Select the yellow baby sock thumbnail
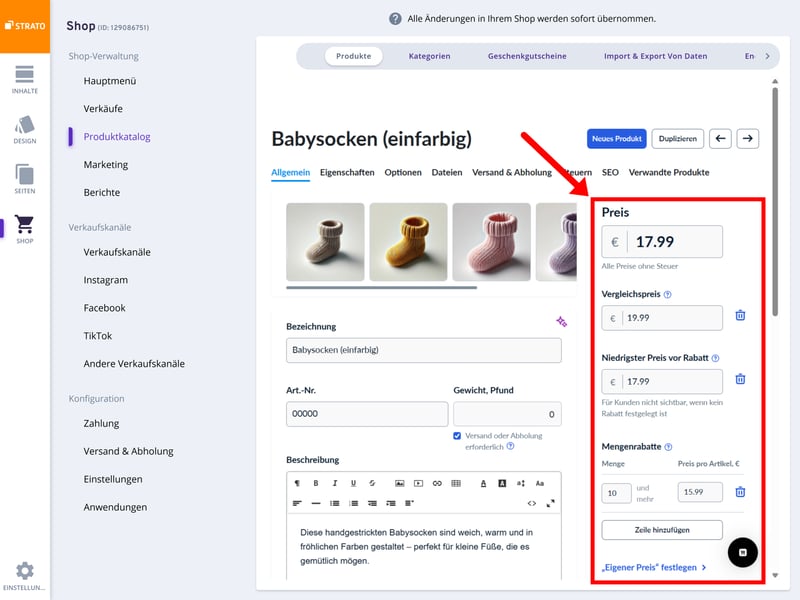Image resolution: width=800 pixels, height=600 pixels. point(408,242)
